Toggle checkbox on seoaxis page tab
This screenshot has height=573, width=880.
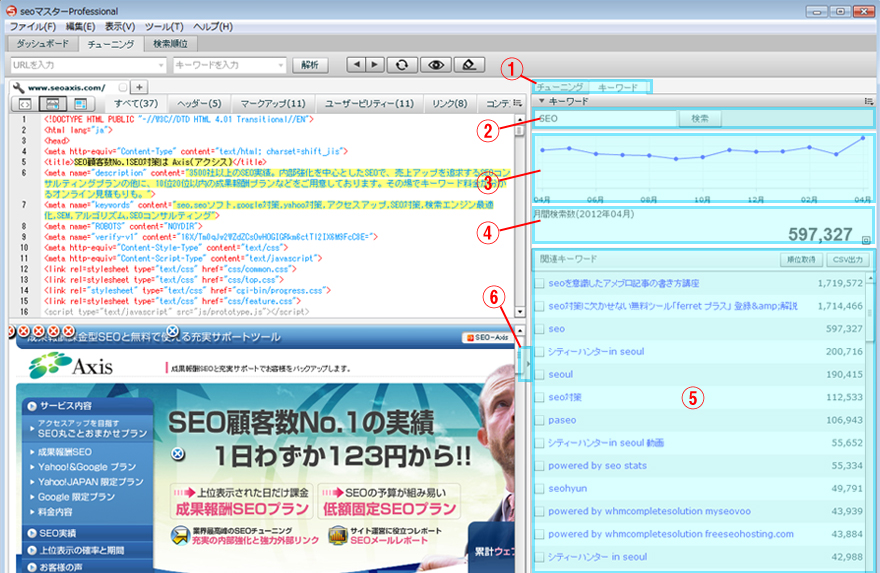[123, 87]
